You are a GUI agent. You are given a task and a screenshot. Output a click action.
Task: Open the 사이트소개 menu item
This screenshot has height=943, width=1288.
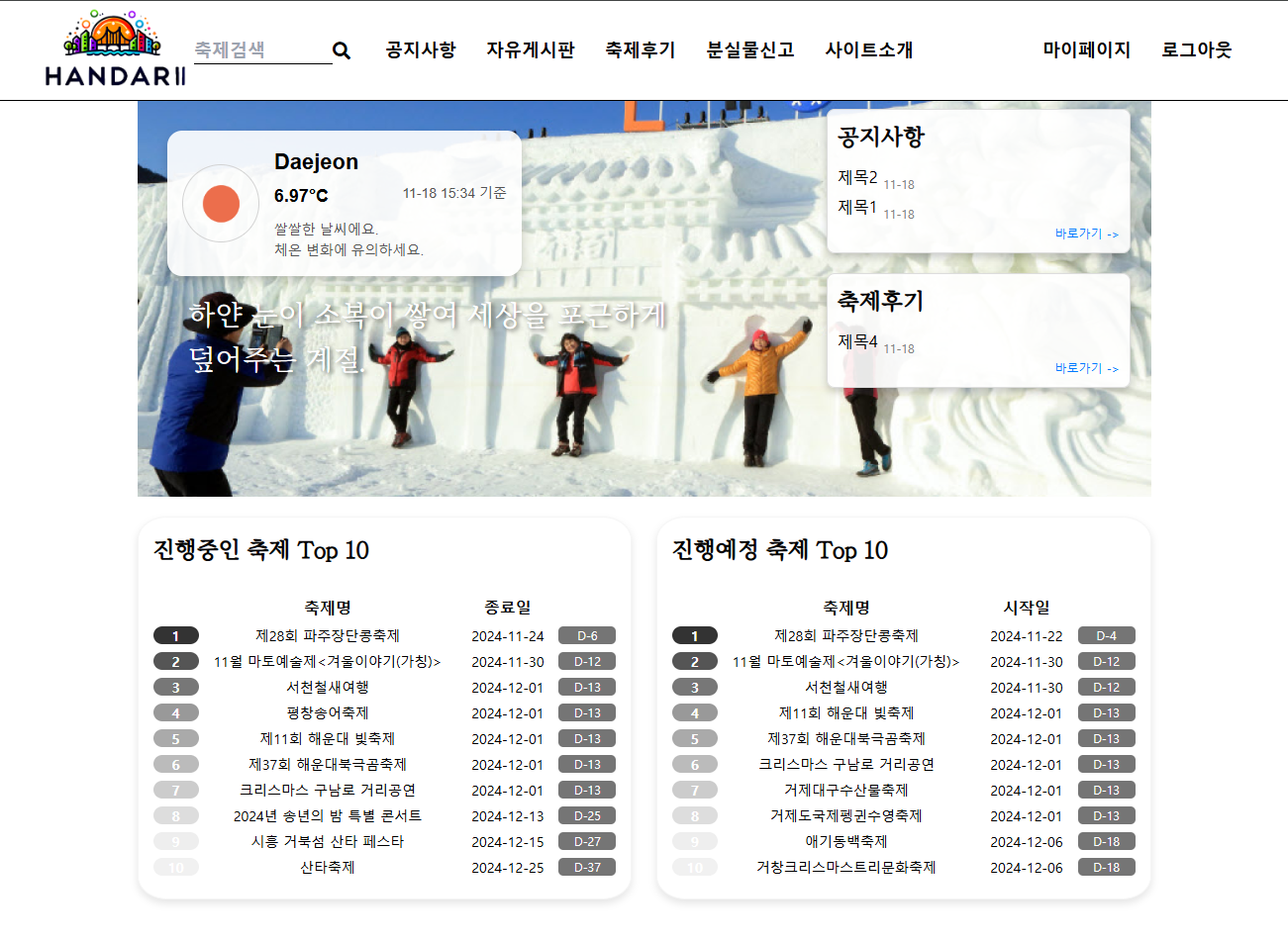pos(869,49)
